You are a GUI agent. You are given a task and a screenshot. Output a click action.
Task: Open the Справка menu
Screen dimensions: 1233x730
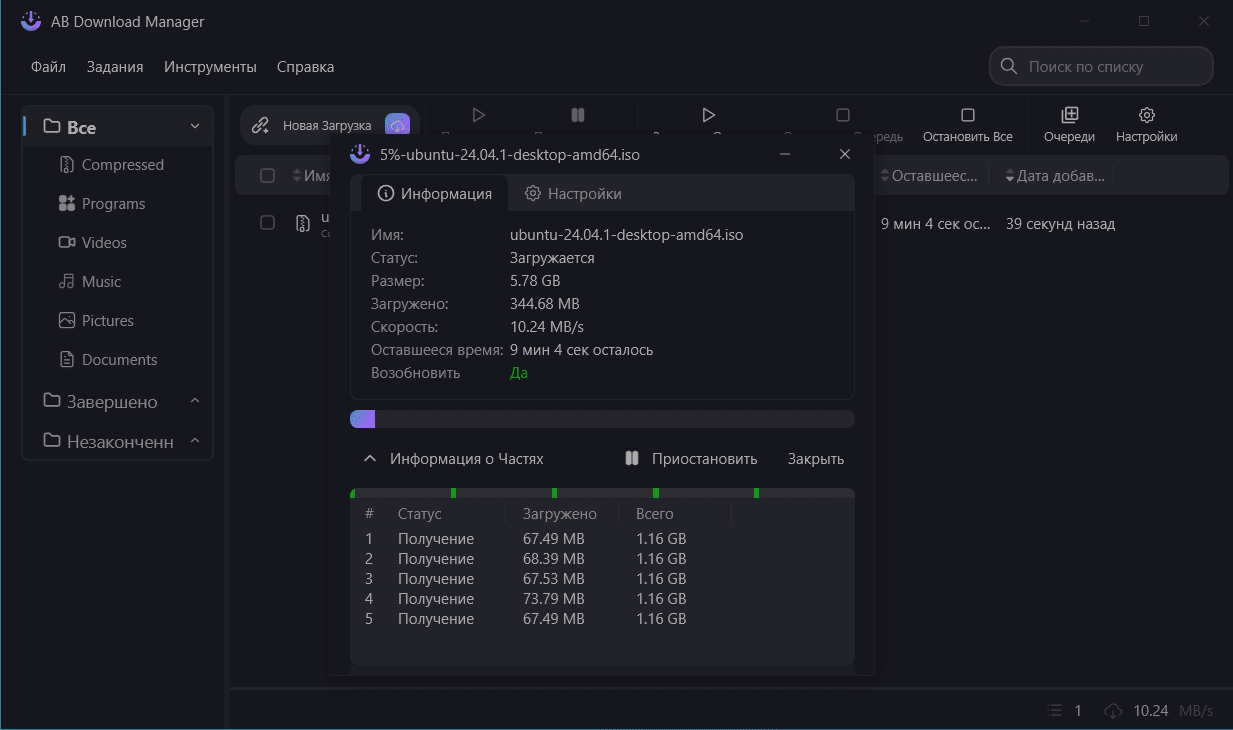305,67
